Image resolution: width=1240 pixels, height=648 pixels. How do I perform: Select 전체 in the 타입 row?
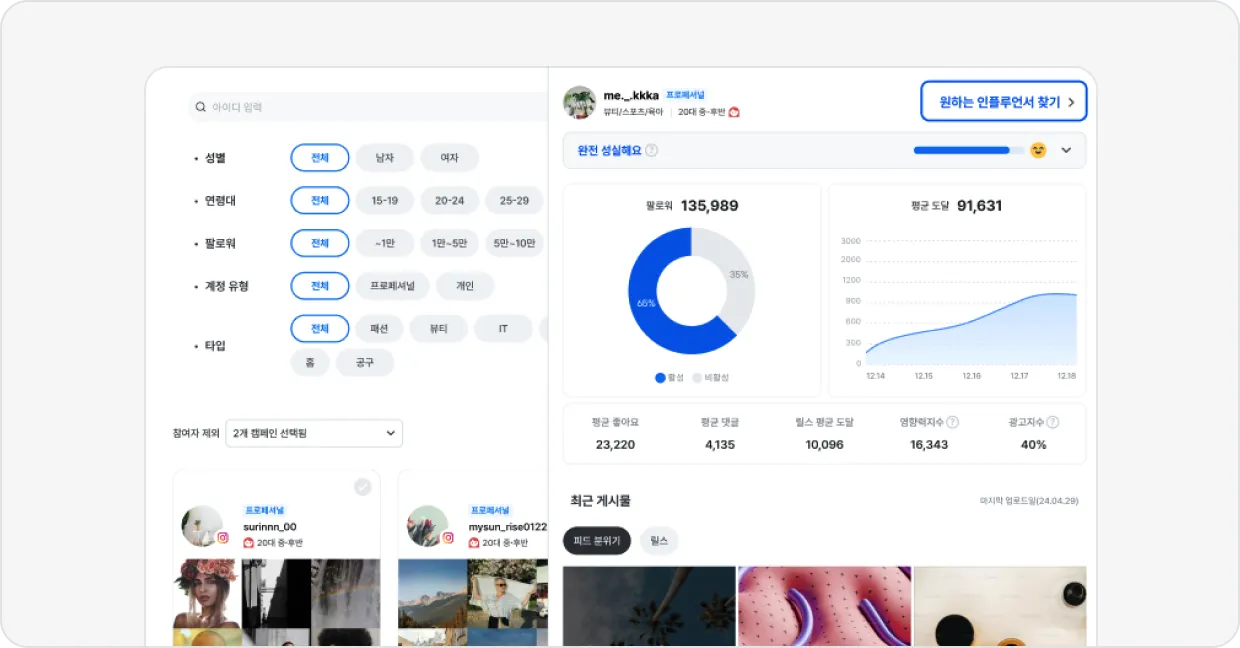[320, 329]
